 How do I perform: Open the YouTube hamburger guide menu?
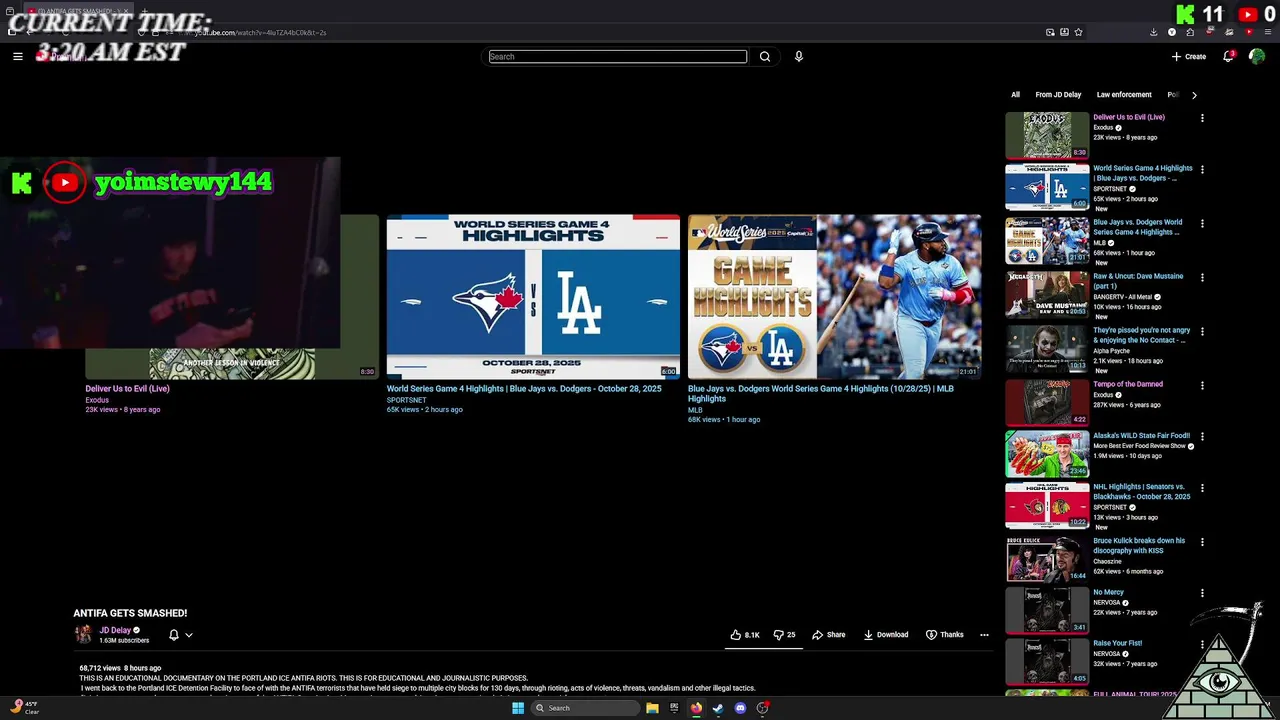point(18,57)
